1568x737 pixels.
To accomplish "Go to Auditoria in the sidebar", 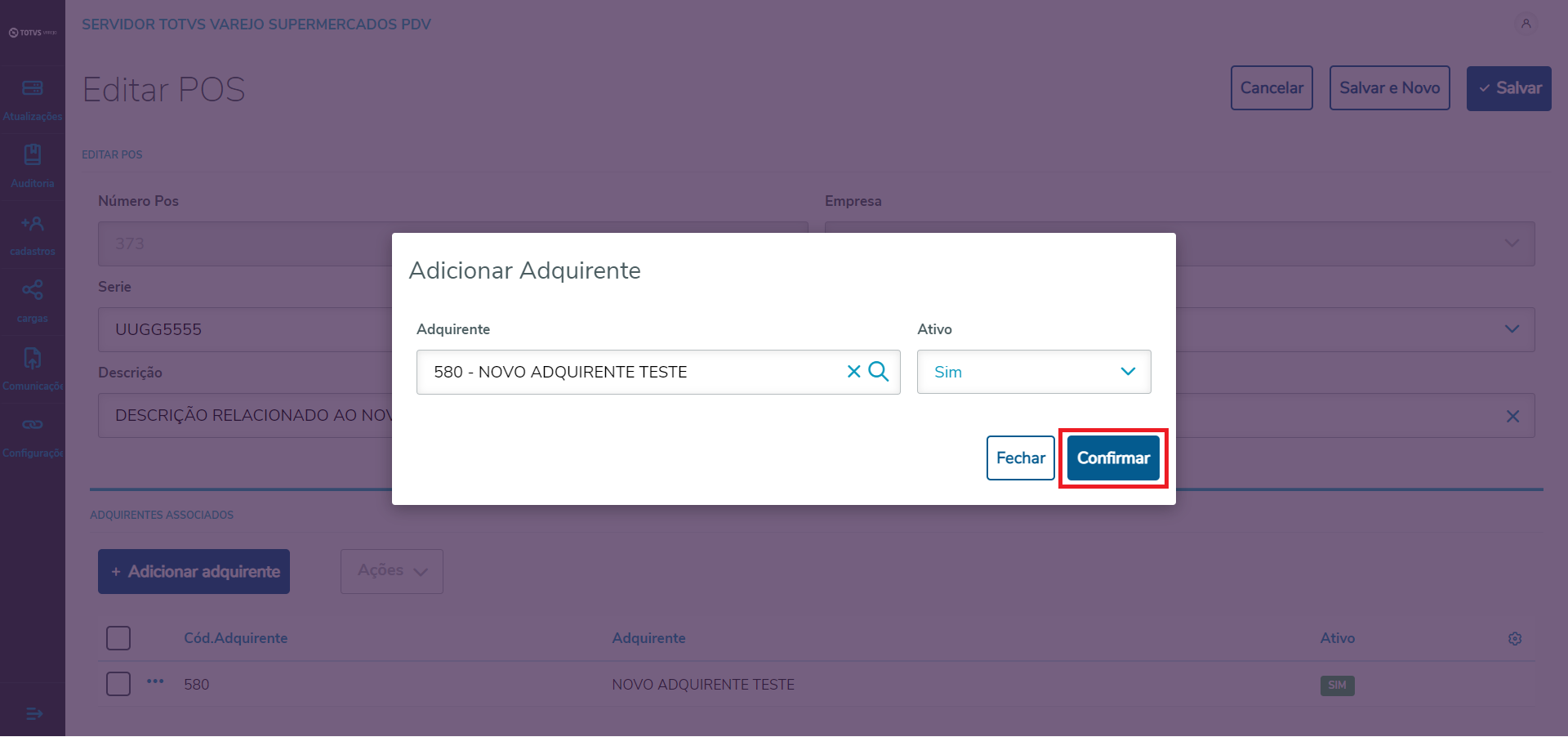I will (x=33, y=167).
